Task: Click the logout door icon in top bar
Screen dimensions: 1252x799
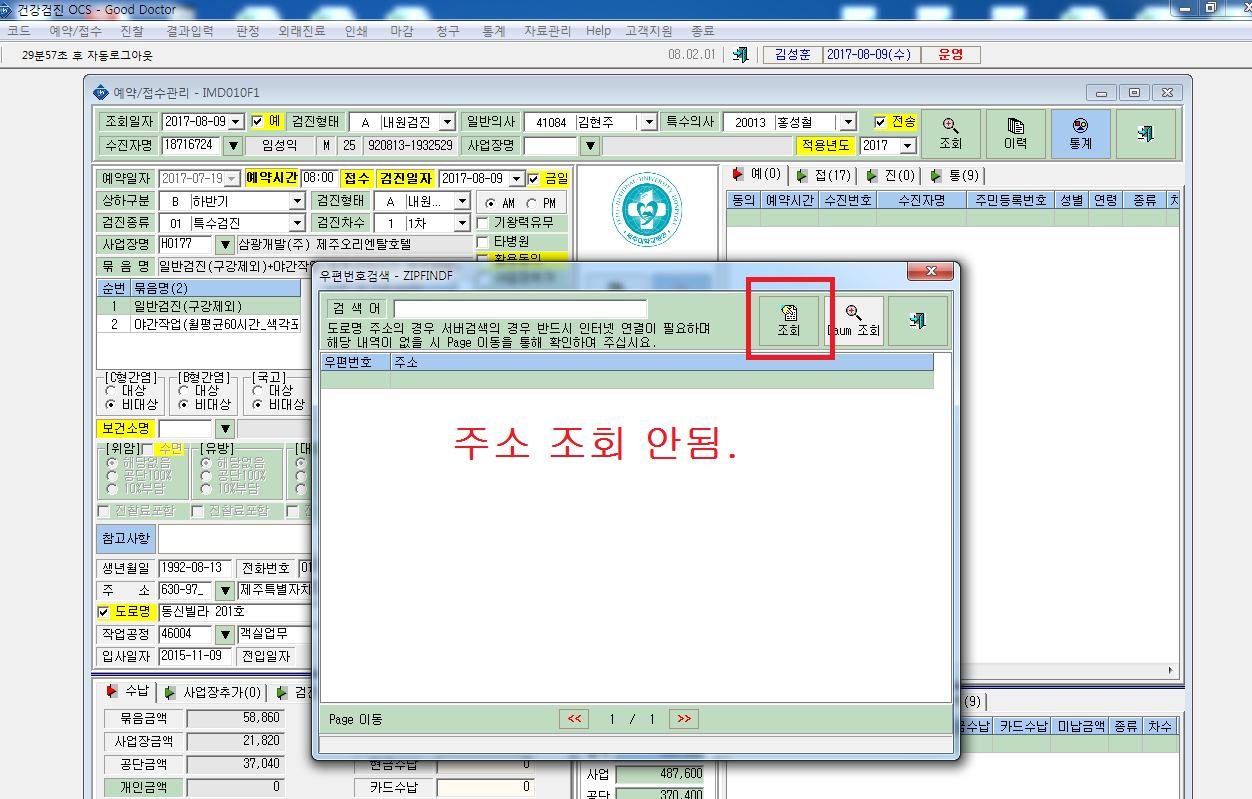Action: tap(740, 55)
